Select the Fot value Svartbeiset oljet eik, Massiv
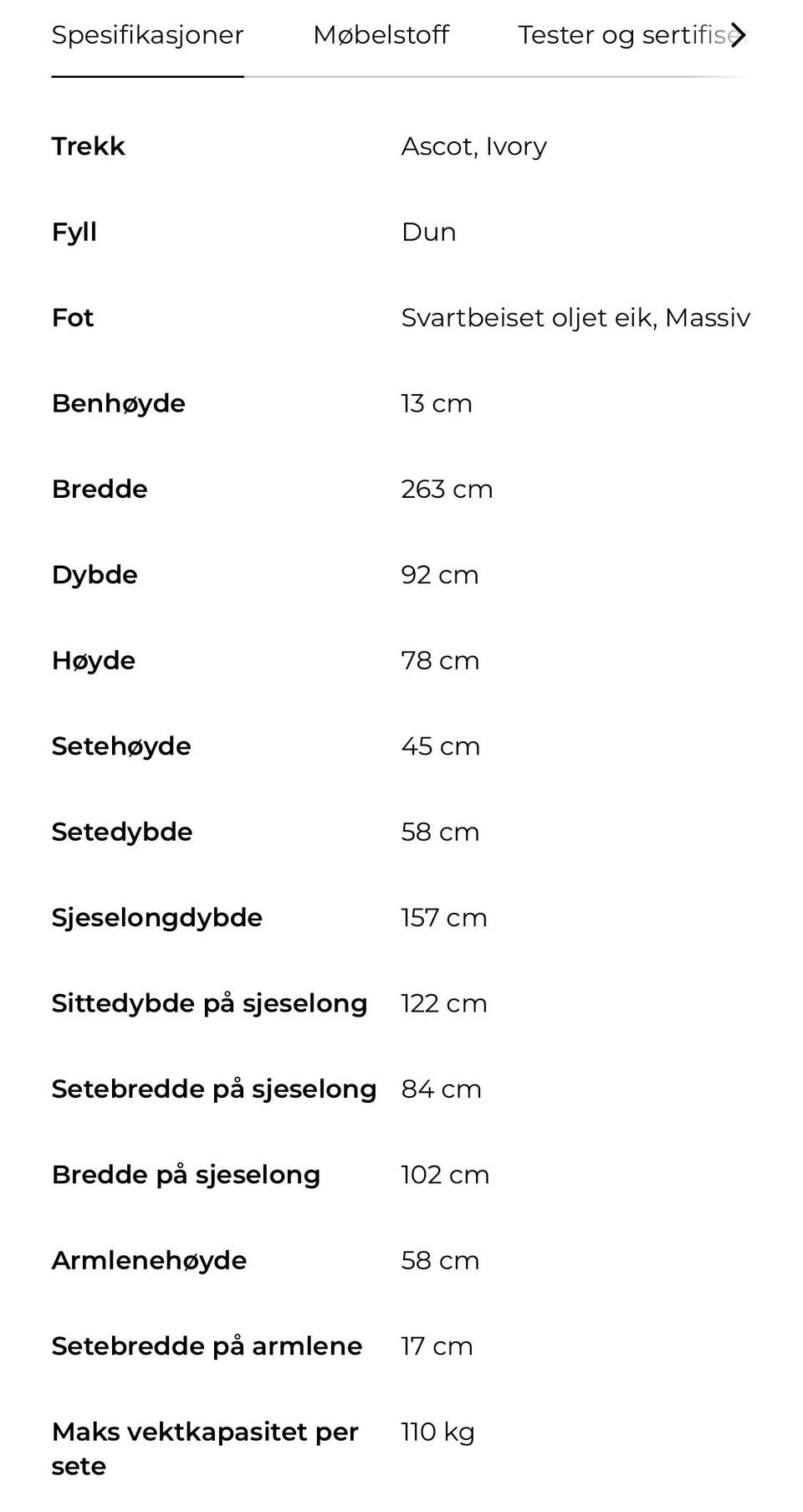803x1512 pixels. click(575, 317)
